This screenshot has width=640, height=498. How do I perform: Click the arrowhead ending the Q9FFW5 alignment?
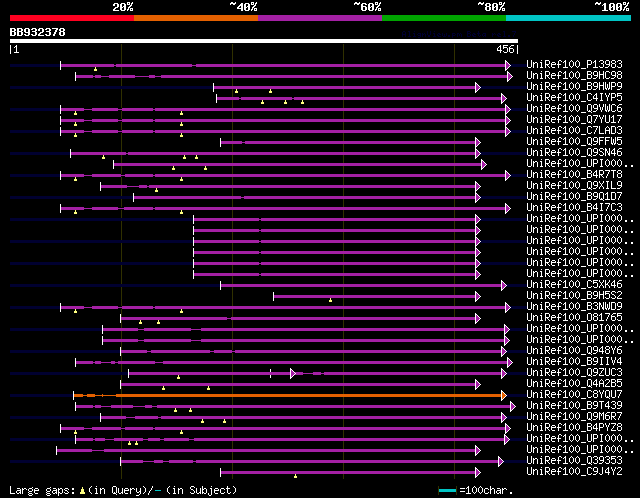(x=478, y=142)
